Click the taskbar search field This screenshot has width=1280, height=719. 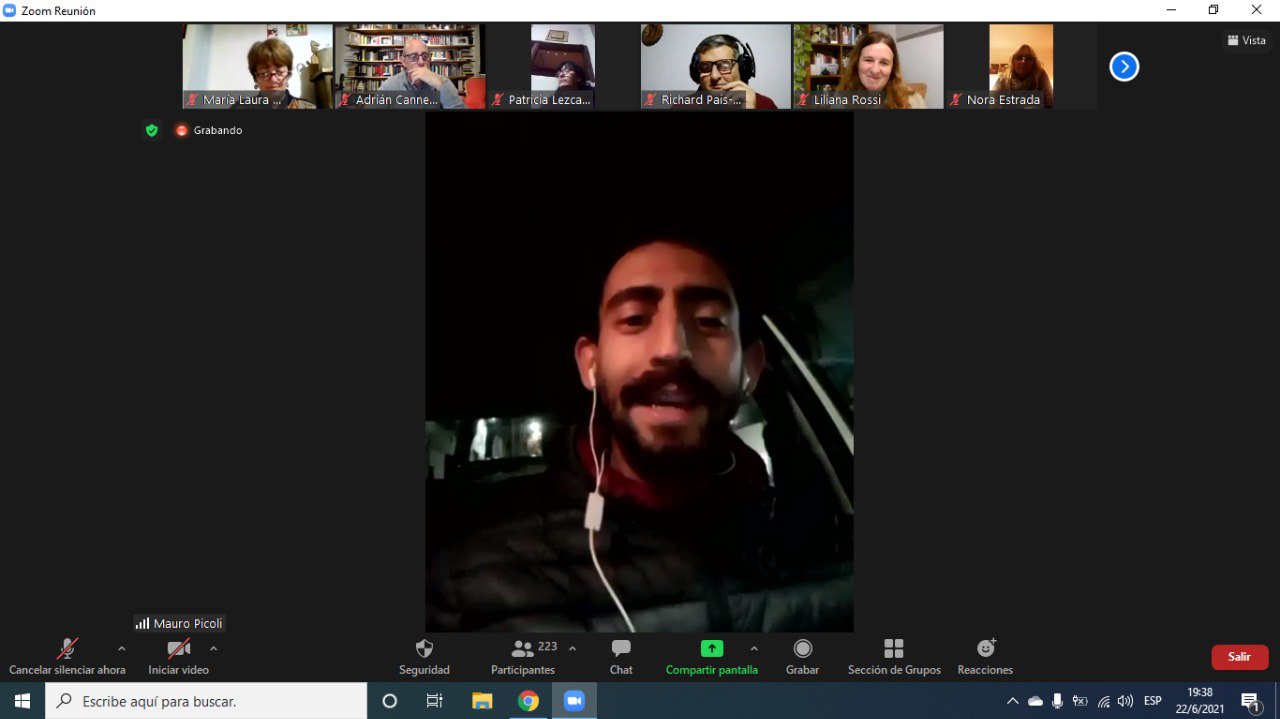click(x=206, y=701)
